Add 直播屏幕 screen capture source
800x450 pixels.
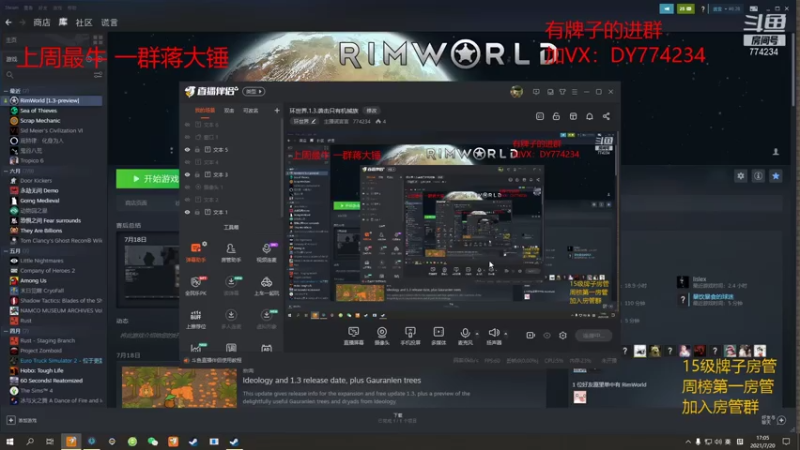(x=354, y=336)
